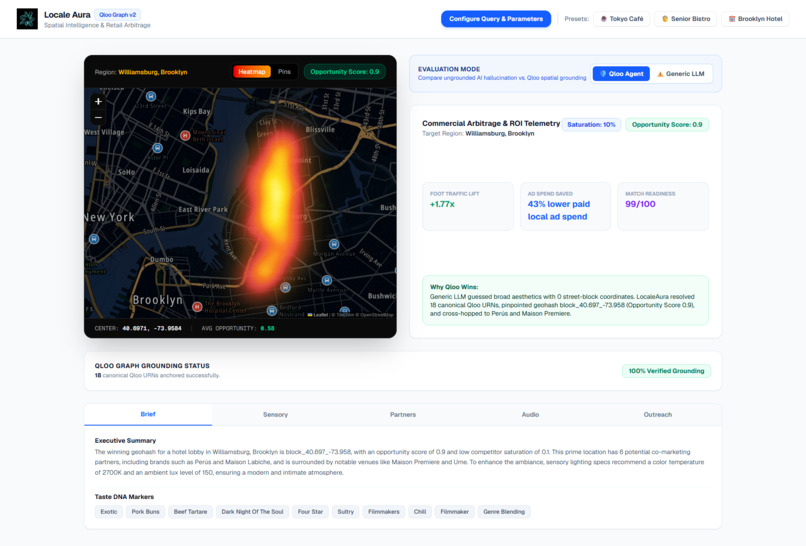806x546 pixels.
Task: Click the Morgan Avenue subway station marker
Action: pos(334,244)
